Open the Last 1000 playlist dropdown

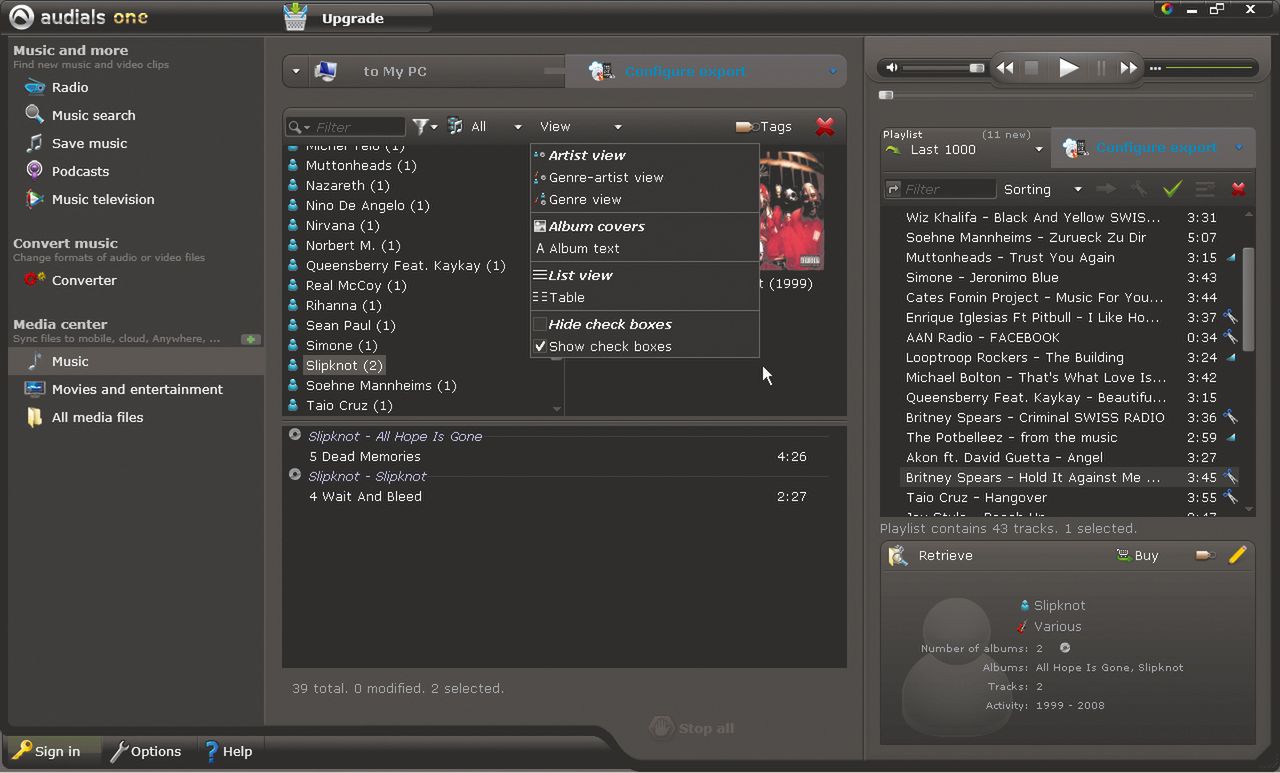click(x=963, y=149)
